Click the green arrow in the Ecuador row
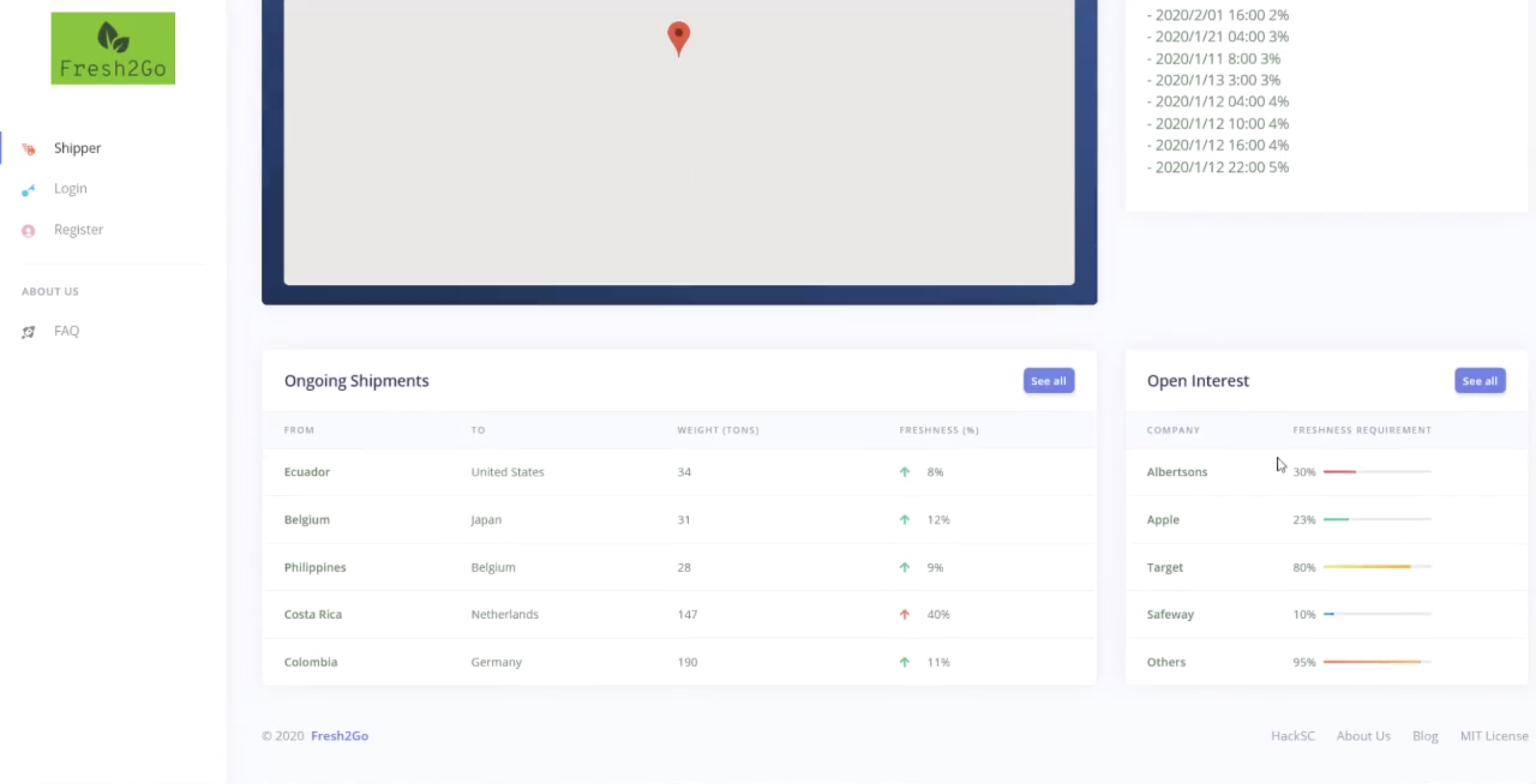1536x784 pixels. click(x=904, y=471)
